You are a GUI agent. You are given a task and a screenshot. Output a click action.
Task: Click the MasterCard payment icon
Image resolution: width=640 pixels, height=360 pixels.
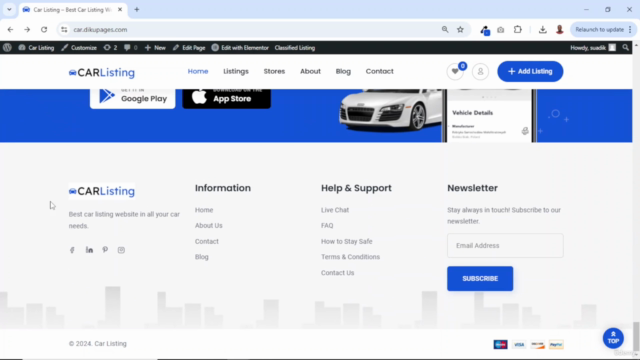(x=500, y=344)
